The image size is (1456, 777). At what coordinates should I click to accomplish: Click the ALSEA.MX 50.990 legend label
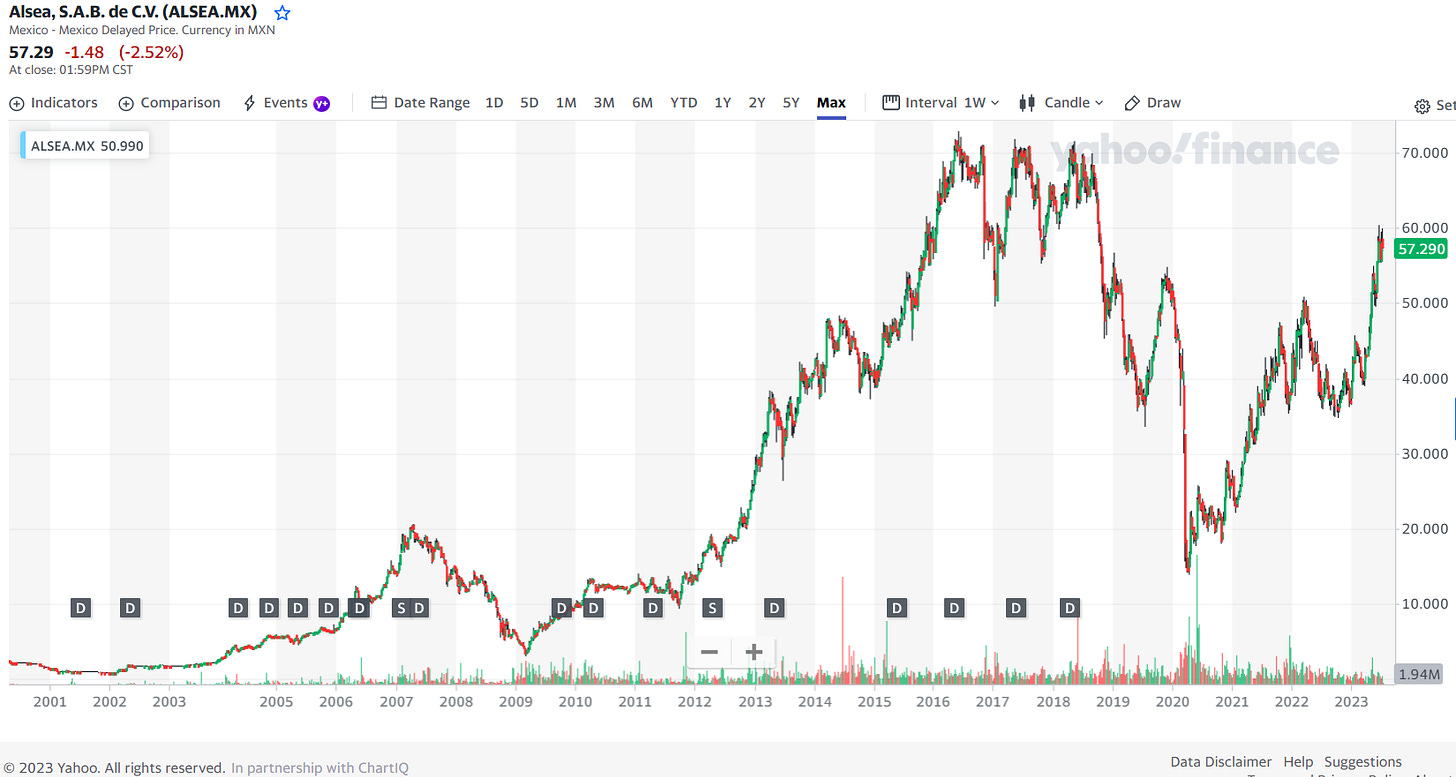coord(87,146)
